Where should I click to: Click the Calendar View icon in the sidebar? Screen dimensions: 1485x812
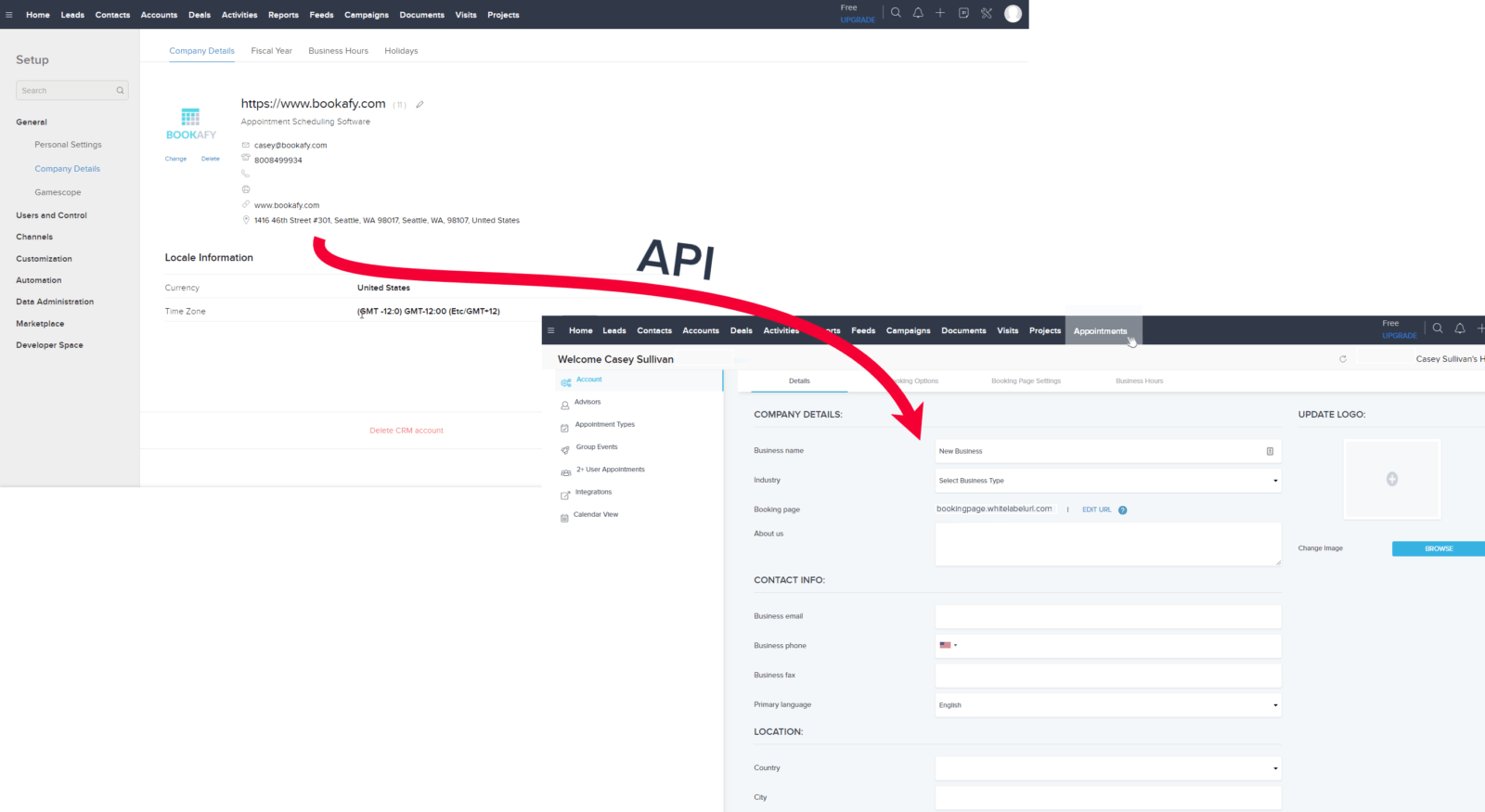[564, 518]
